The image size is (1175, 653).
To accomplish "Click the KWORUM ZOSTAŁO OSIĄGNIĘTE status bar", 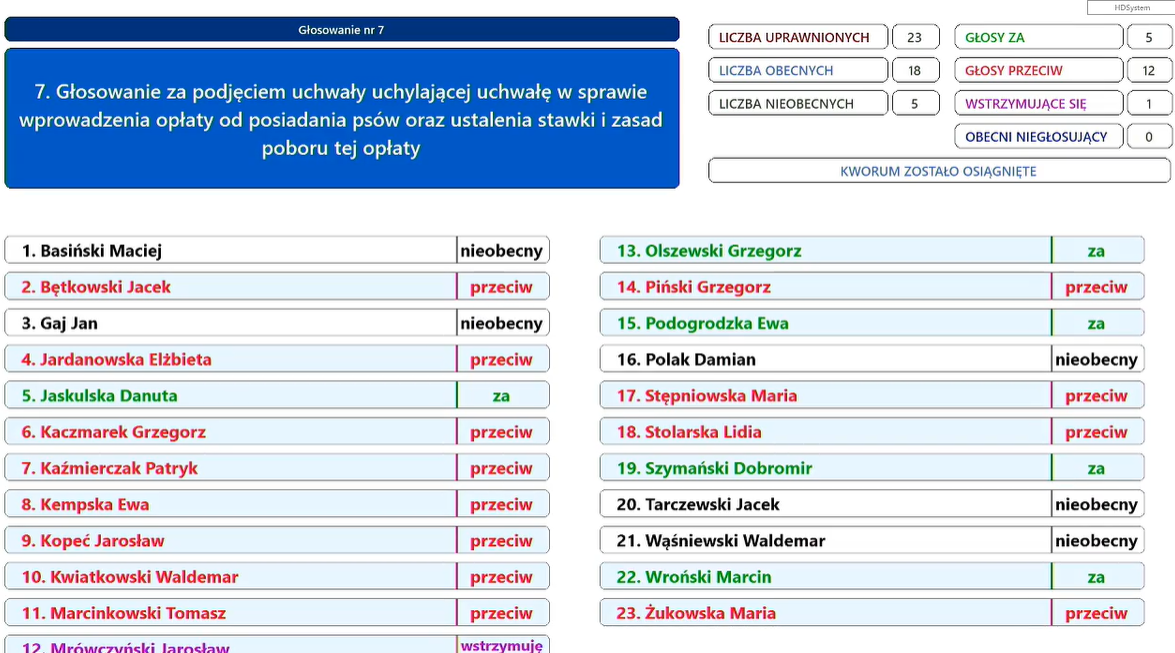I will [938, 171].
